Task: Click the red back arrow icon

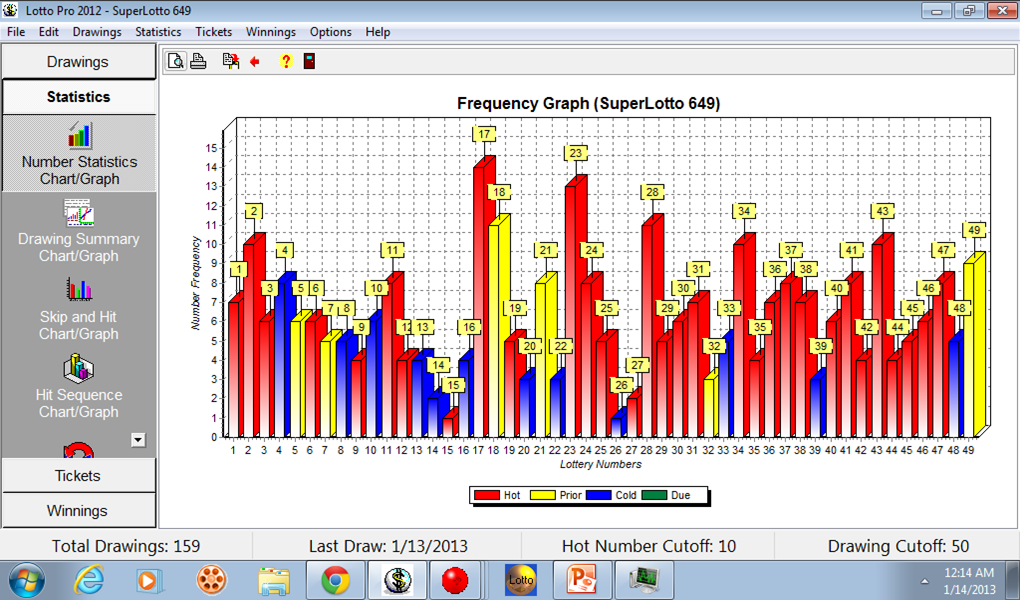Action: [255, 62]
